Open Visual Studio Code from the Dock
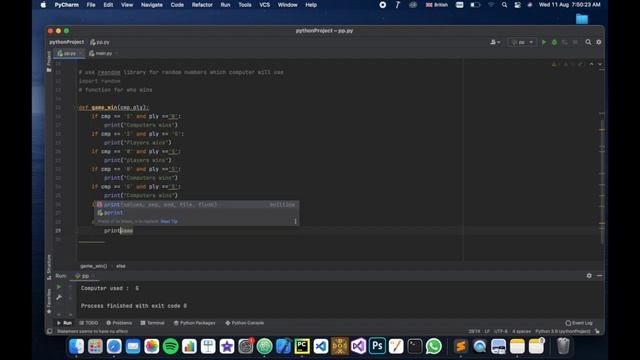The width and height of the screenshot is (640, 360). coord(321,347)
